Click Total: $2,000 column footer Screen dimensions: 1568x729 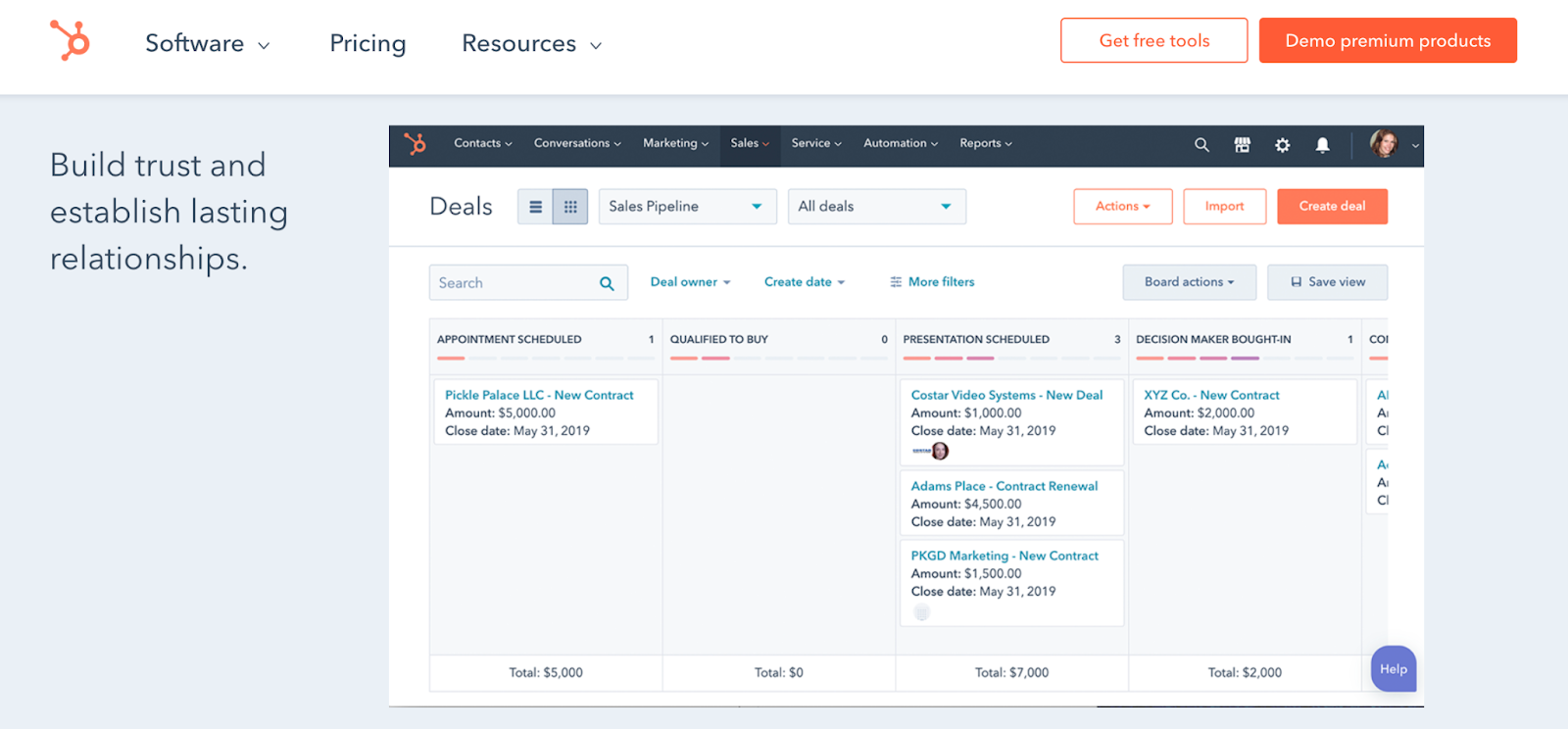(1245, 673)
